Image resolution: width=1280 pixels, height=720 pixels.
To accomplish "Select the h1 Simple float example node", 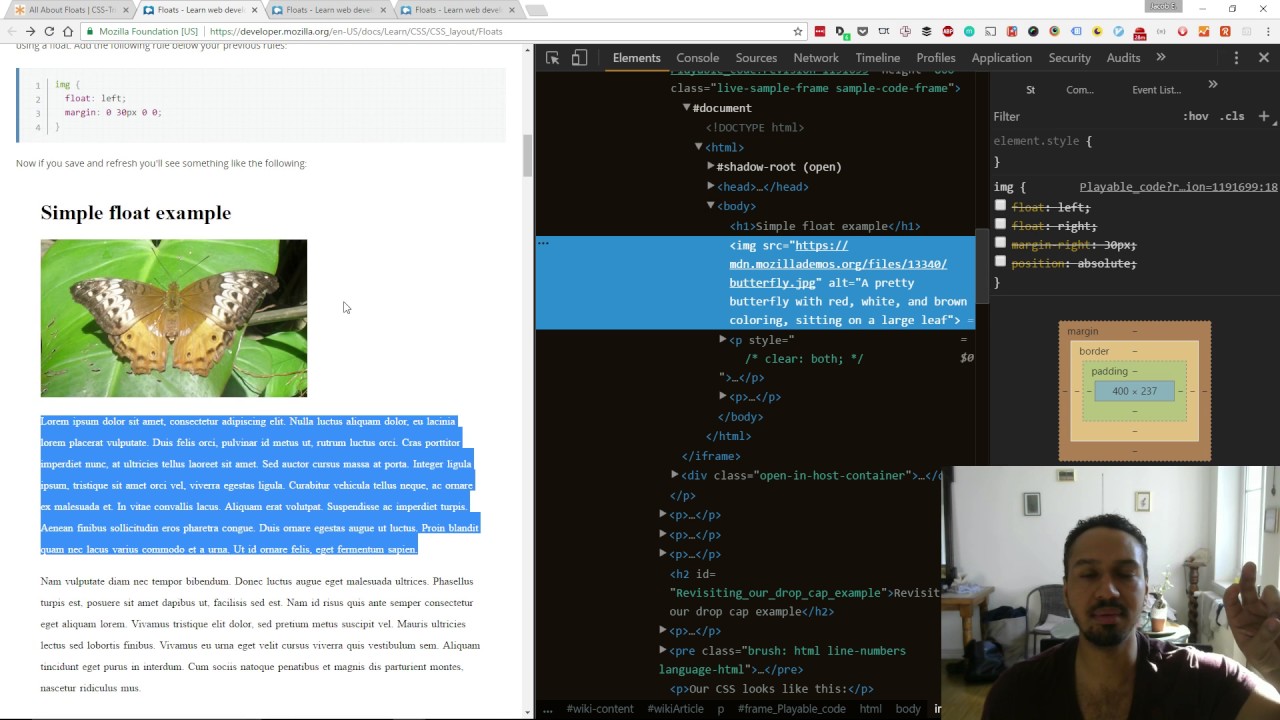I will pyautogui.click(x=825, y=226).
